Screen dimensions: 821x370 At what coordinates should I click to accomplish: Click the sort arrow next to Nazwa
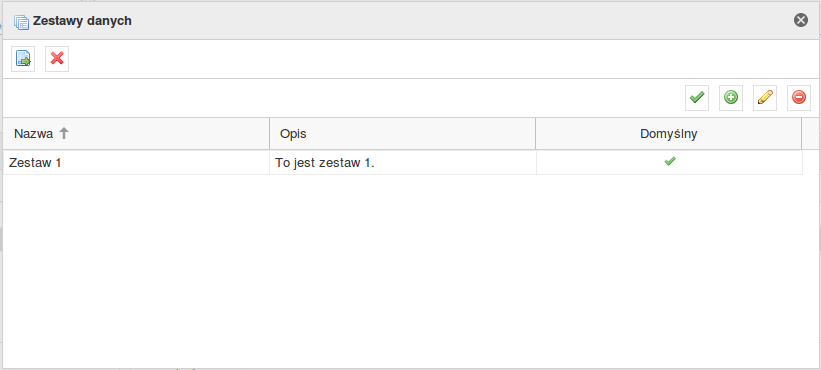pyautogui.click(x=64, y=133)
